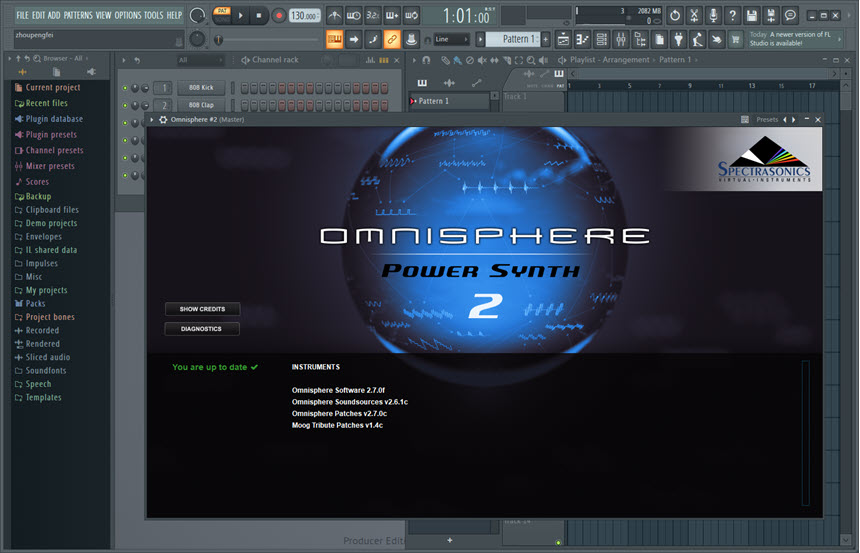Click the tempo 130.000 field
The width and height of the screenshot is (860, 553).
pos(304,15)
